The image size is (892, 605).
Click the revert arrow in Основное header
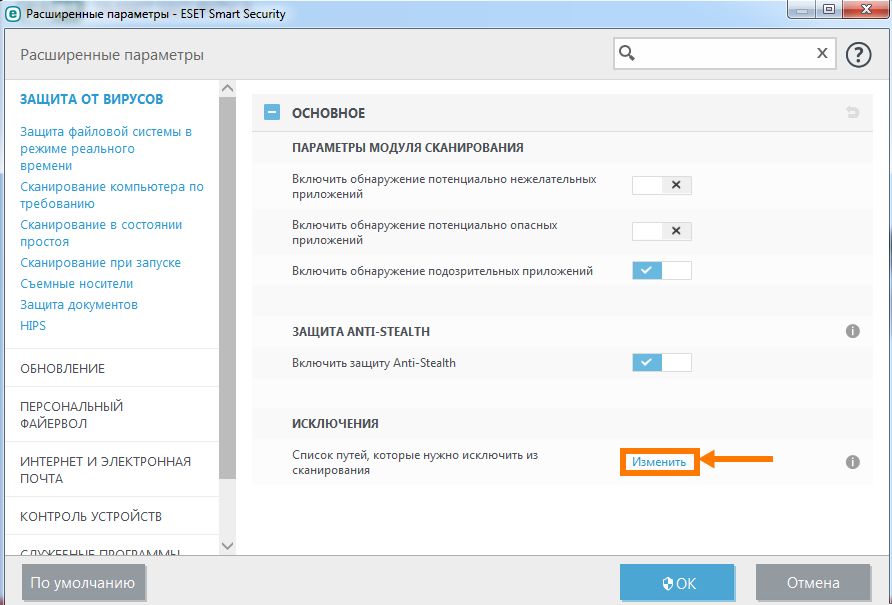pos(852,112)
